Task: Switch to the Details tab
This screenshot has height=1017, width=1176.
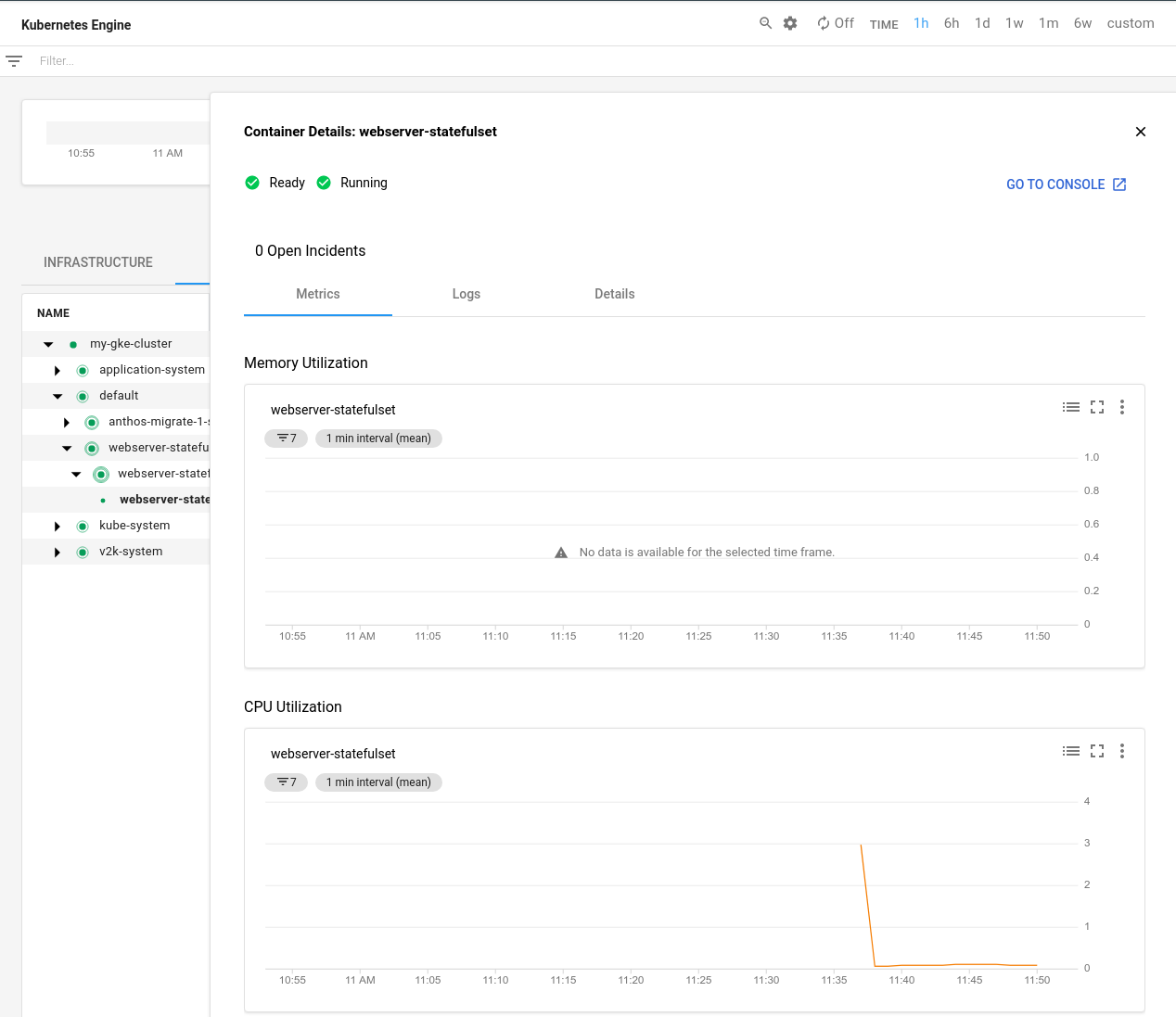Action: point(614,294)
